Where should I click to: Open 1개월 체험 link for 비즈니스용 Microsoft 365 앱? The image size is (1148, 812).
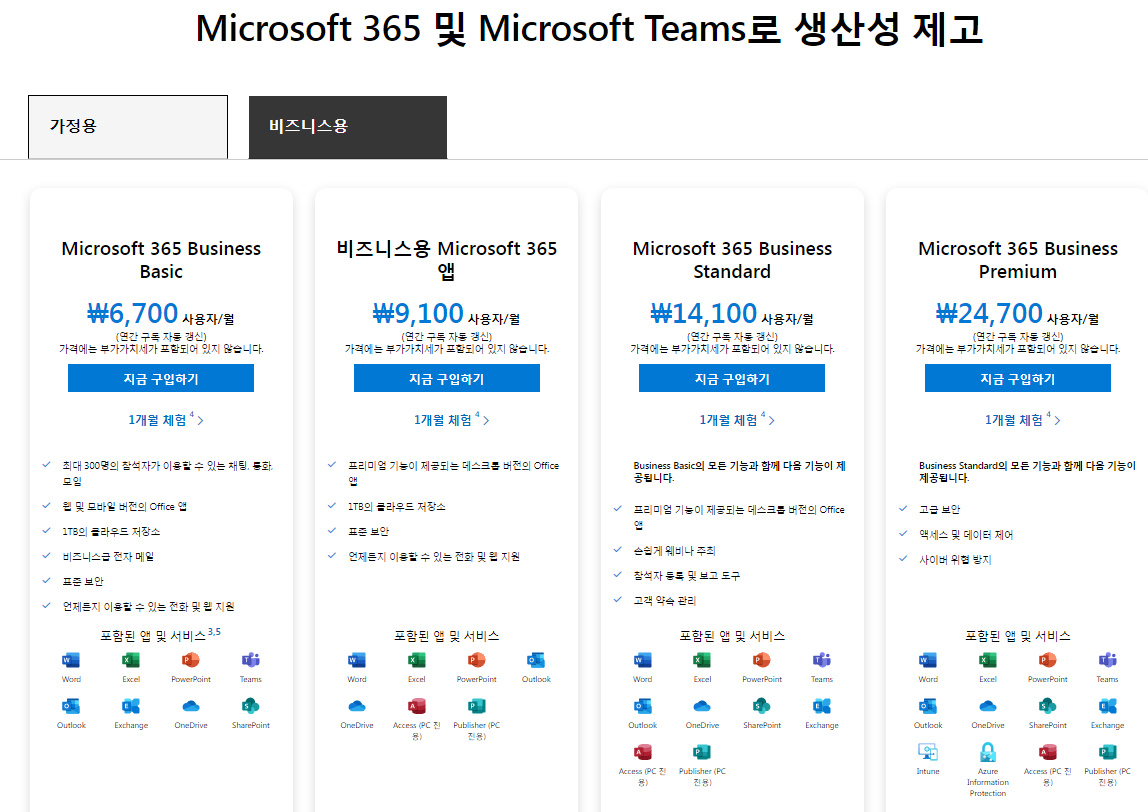(451, 420)
